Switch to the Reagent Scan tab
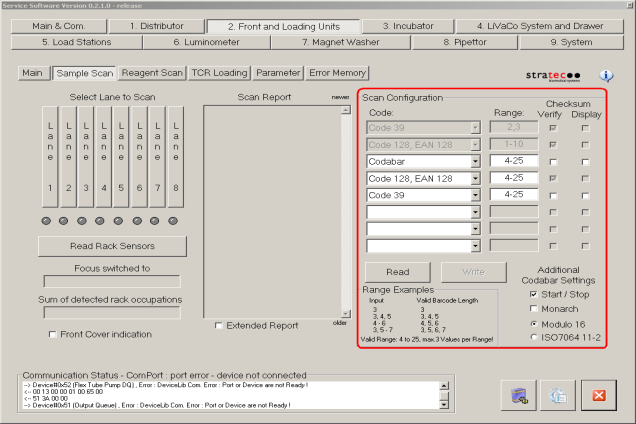The width and height of the screenshot is (636, 424). point(152,73)
